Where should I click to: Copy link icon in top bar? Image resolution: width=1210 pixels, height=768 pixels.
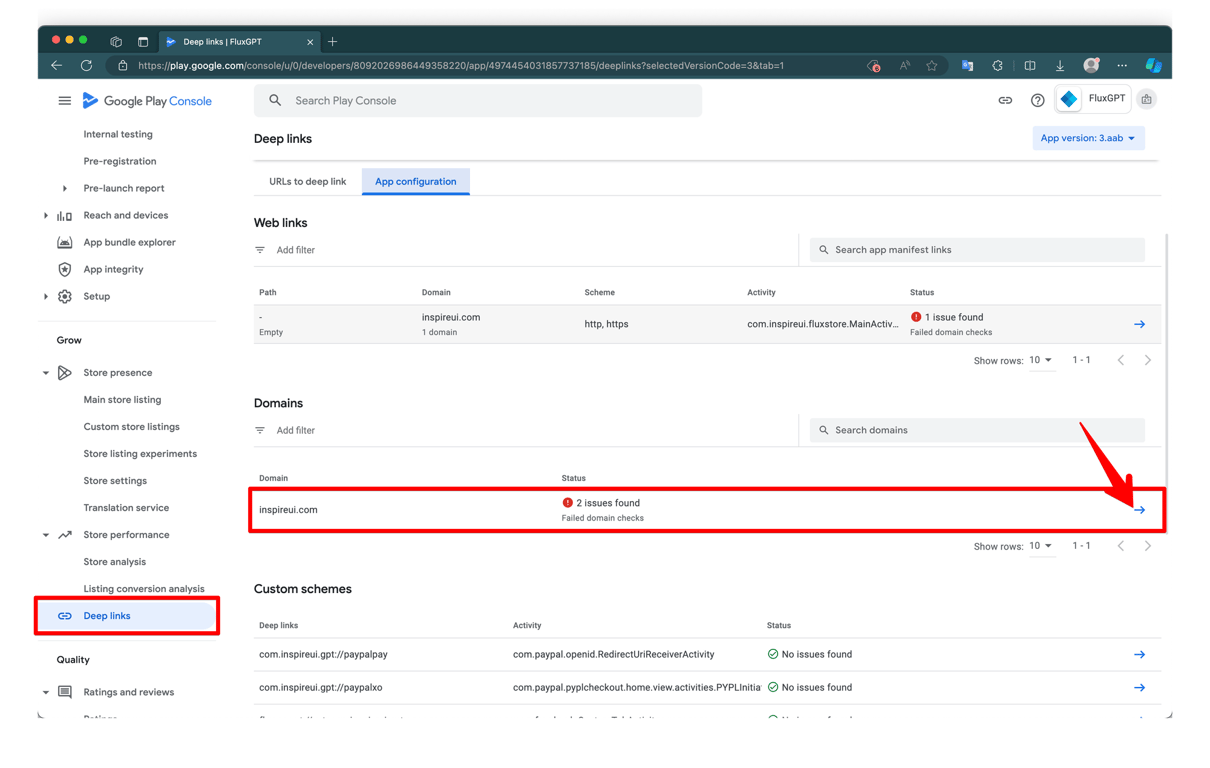pos(1005,100)
